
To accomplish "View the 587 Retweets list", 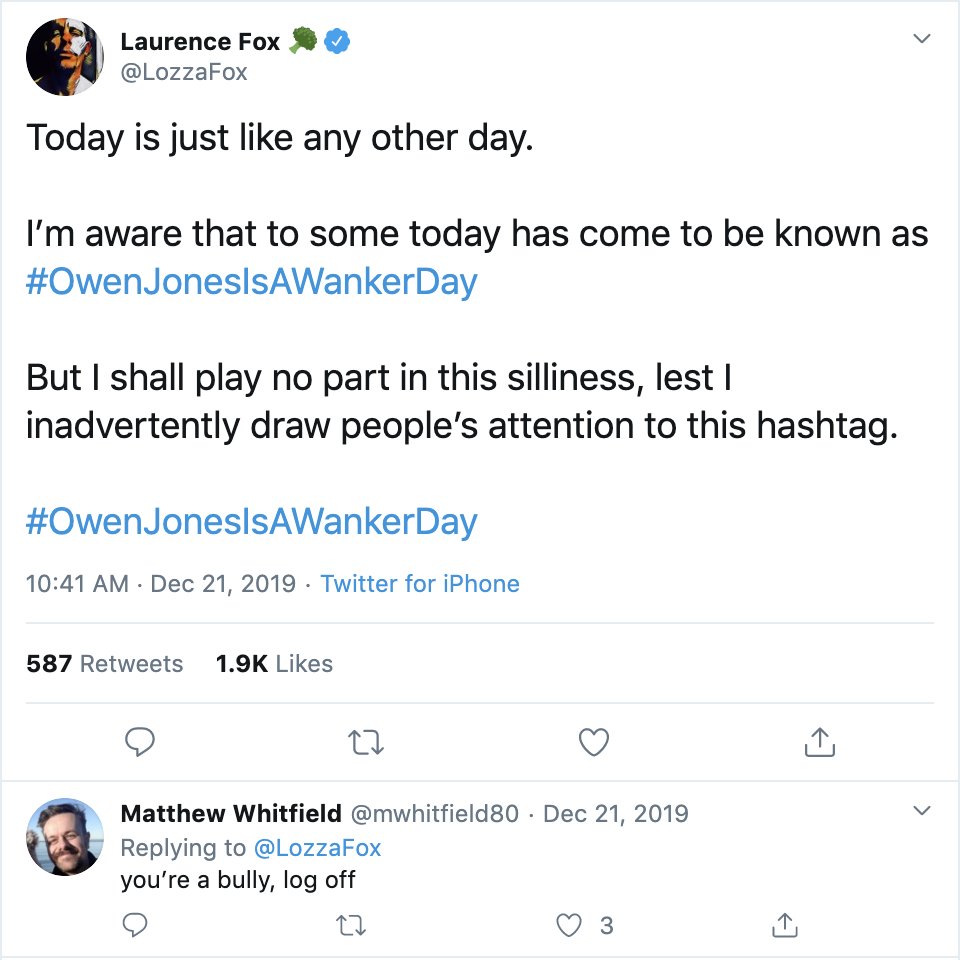I will (105, 664).
